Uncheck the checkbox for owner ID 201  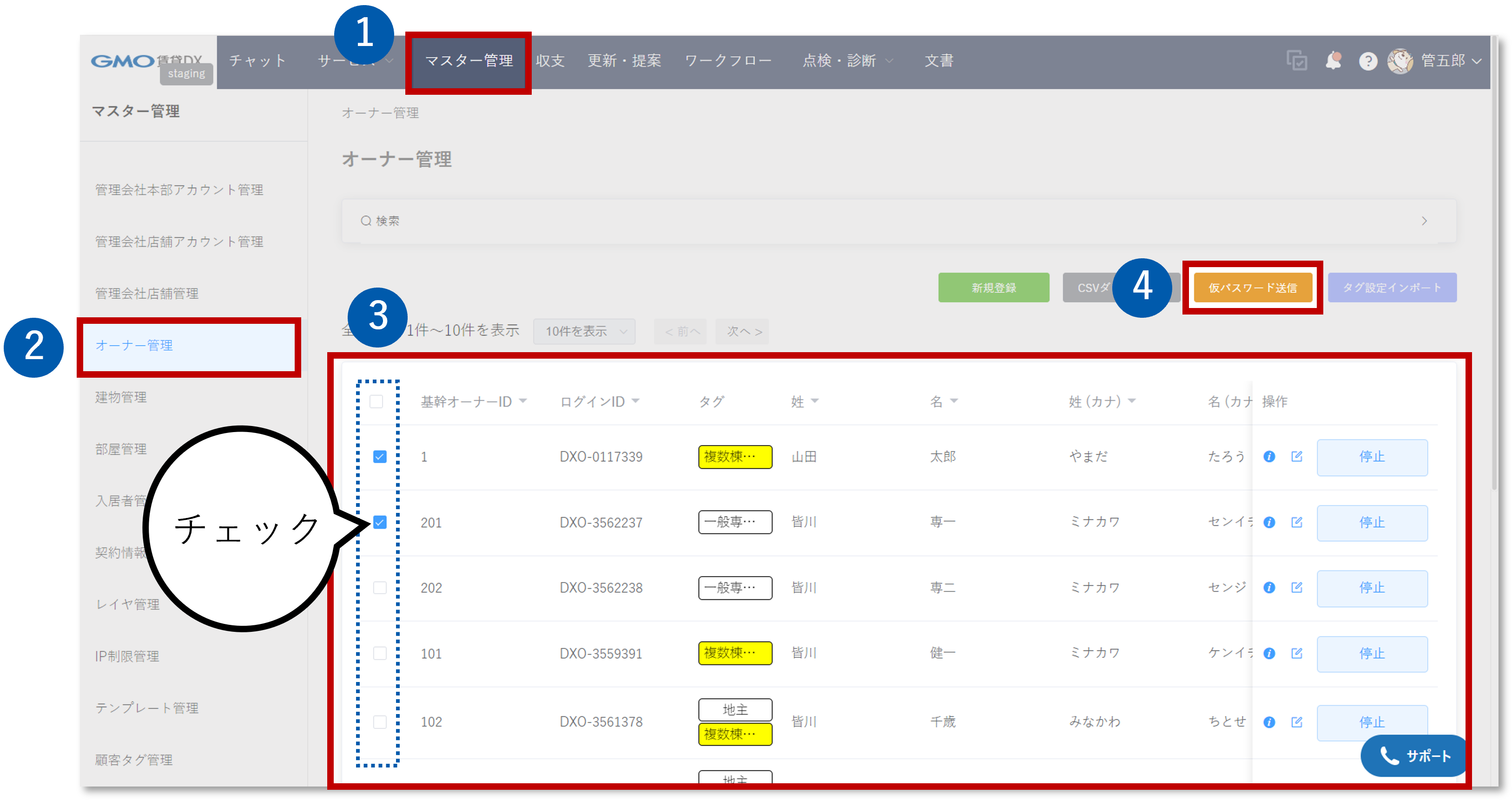pyautogui.click(x=380, y=522)
